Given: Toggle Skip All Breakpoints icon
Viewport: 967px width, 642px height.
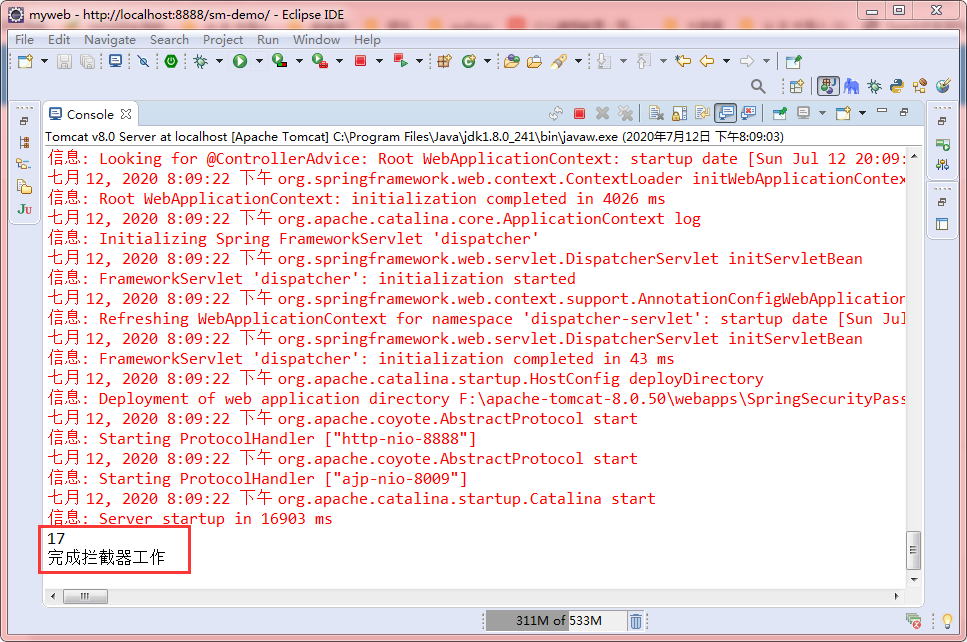Looking at the screenshot, I should point(143,61).
